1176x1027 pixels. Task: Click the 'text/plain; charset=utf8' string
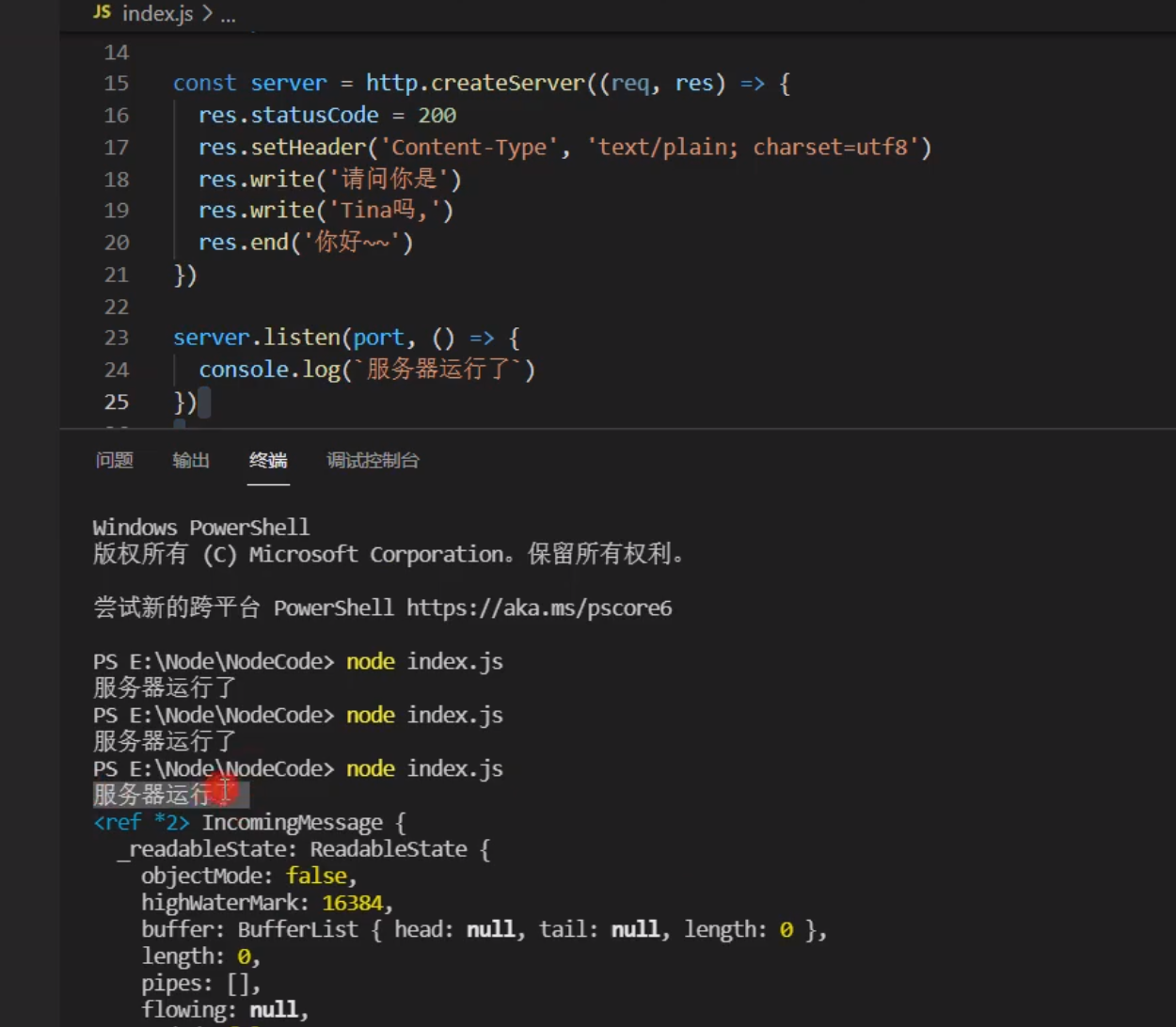[752, 147]
